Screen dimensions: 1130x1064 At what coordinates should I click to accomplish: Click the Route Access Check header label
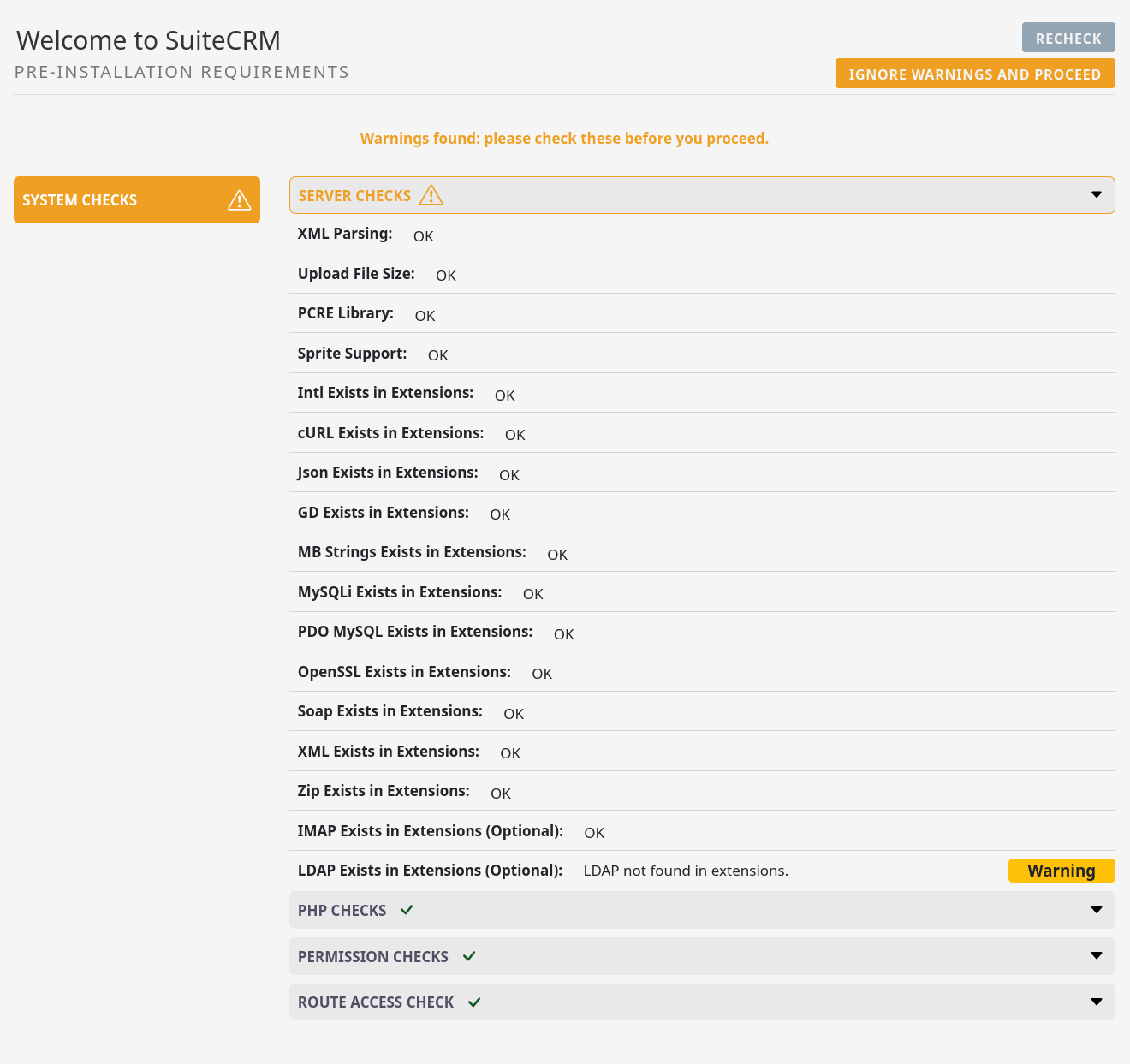tap(375, 1002)
